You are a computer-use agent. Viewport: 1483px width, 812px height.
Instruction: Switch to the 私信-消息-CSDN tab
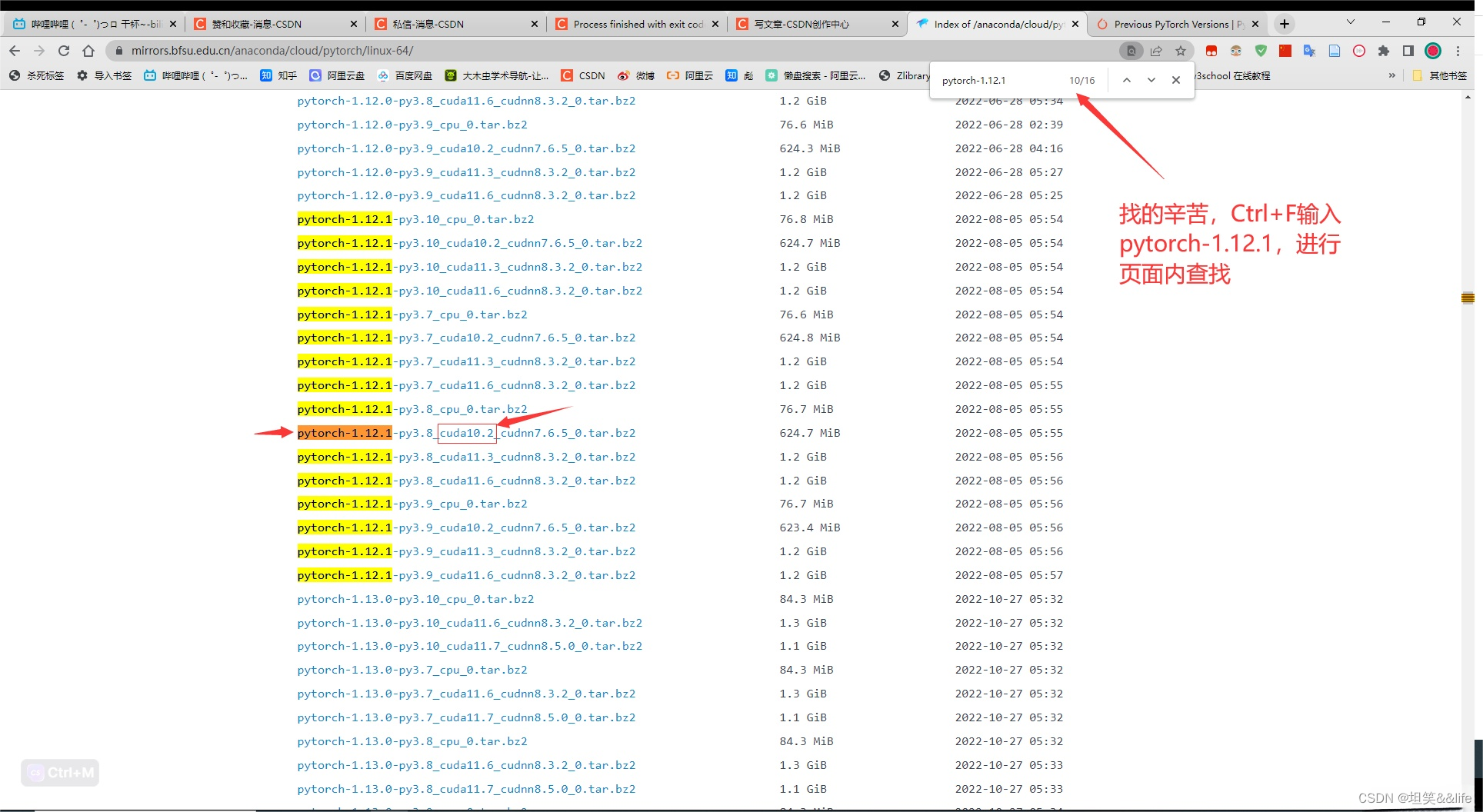(456, 24)
